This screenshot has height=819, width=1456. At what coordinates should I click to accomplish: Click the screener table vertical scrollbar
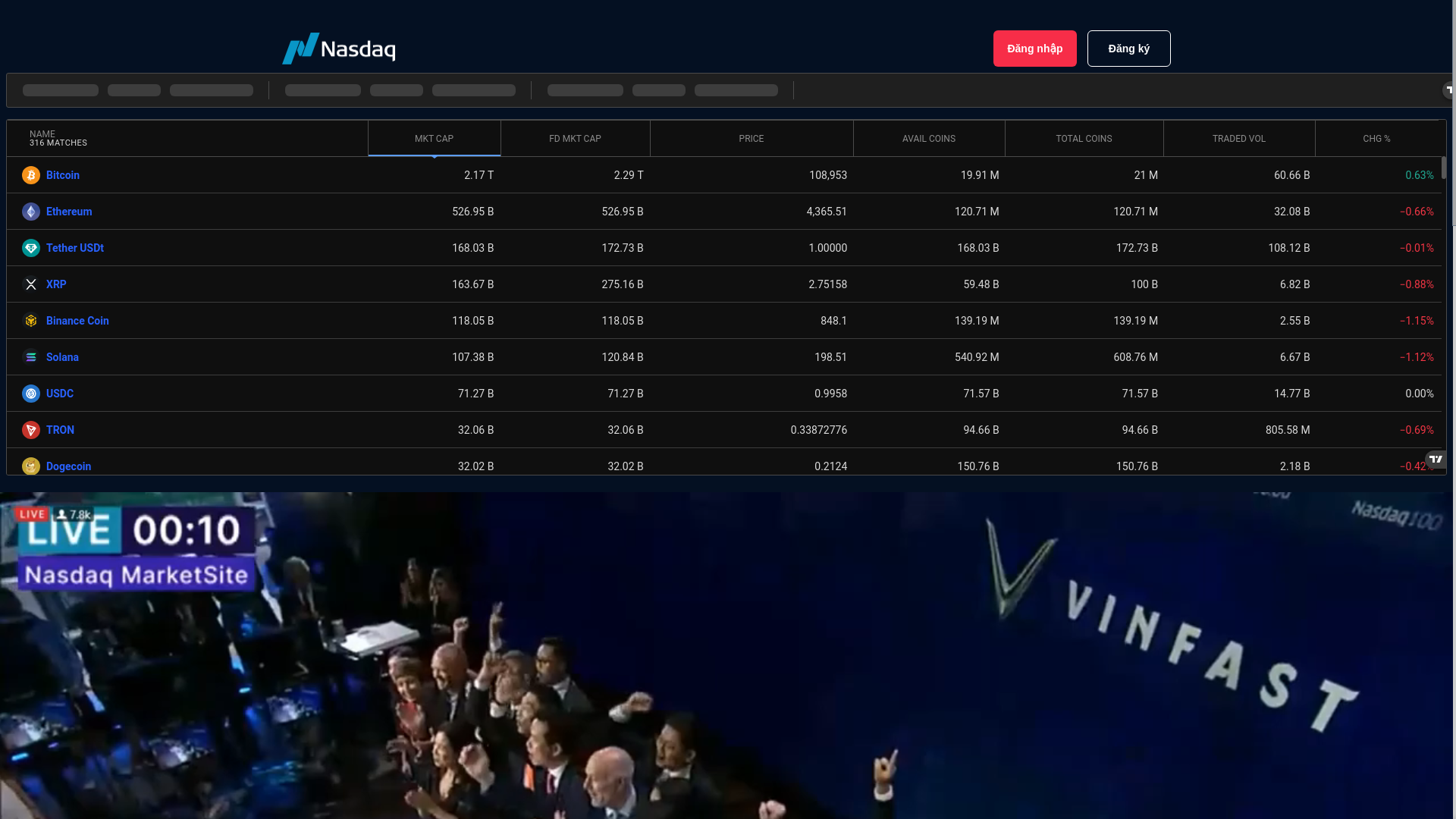(x=1444, y=168)
